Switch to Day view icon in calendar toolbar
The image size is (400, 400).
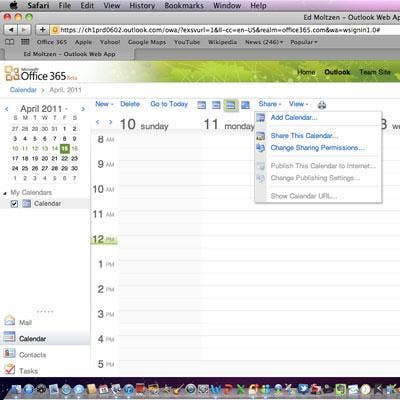(201, 105)
